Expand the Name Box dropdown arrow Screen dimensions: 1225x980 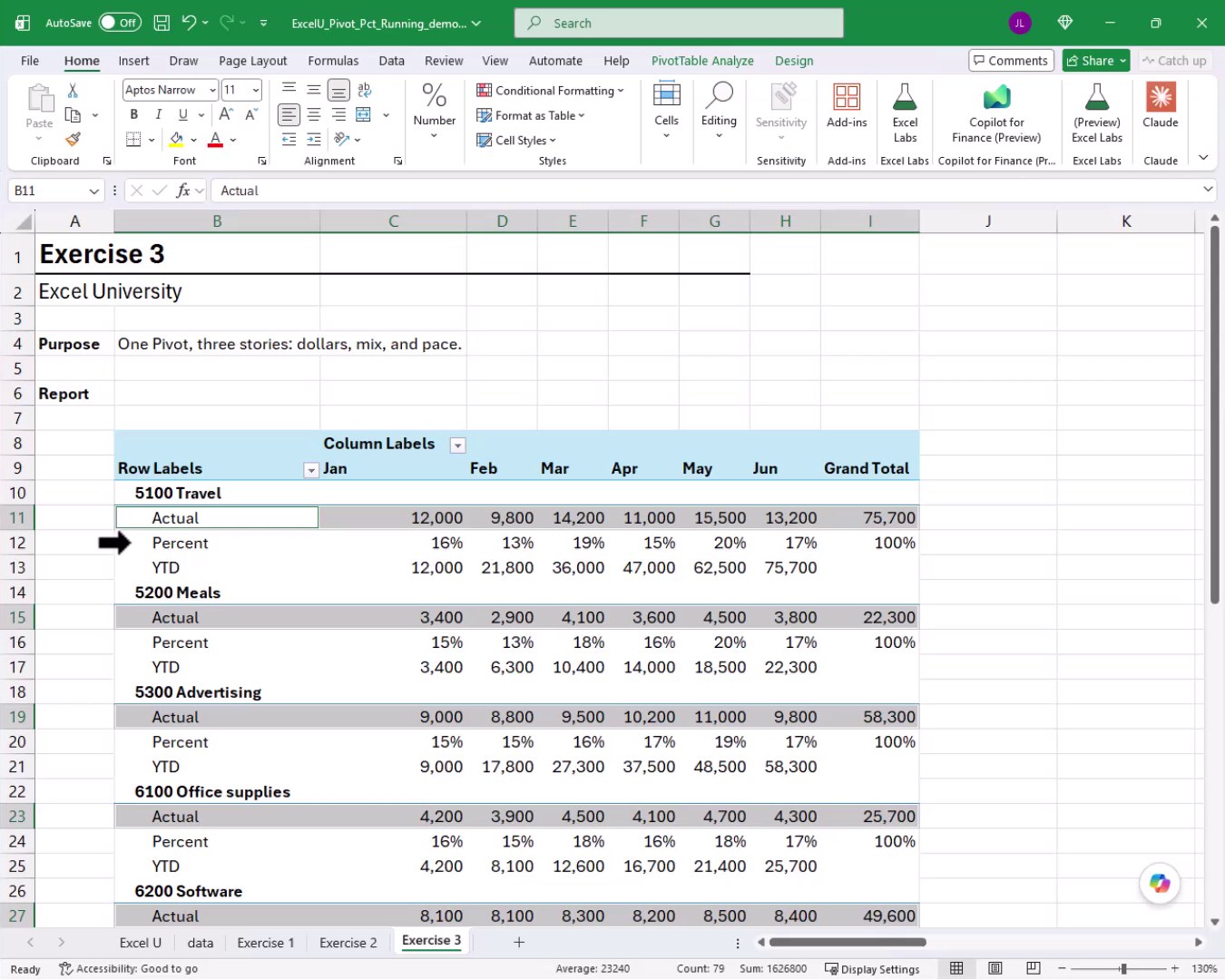pos(93,191)
